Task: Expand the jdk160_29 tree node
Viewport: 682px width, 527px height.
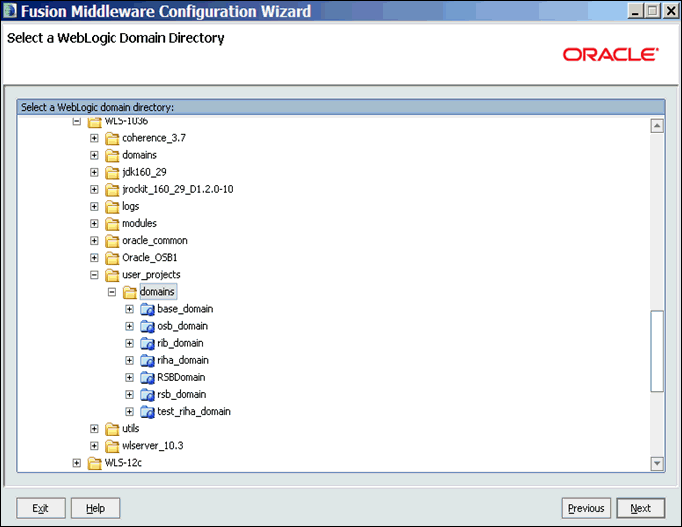Action: click(x=94, y=173)
